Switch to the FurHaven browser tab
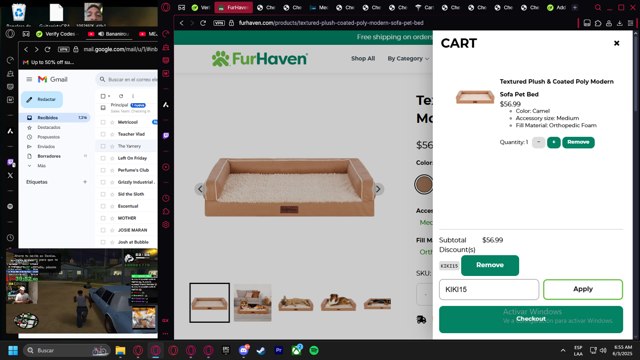This screenshot has height=360, width=640. coord(233,7)
